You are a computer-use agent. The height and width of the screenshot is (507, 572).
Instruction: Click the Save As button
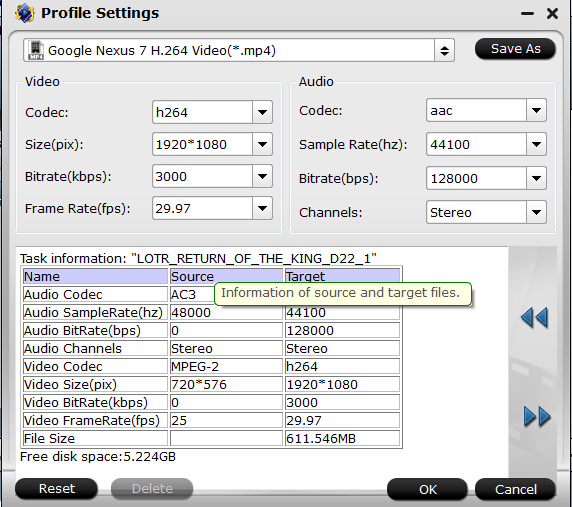pyautogui.click(x=515, y=49)
